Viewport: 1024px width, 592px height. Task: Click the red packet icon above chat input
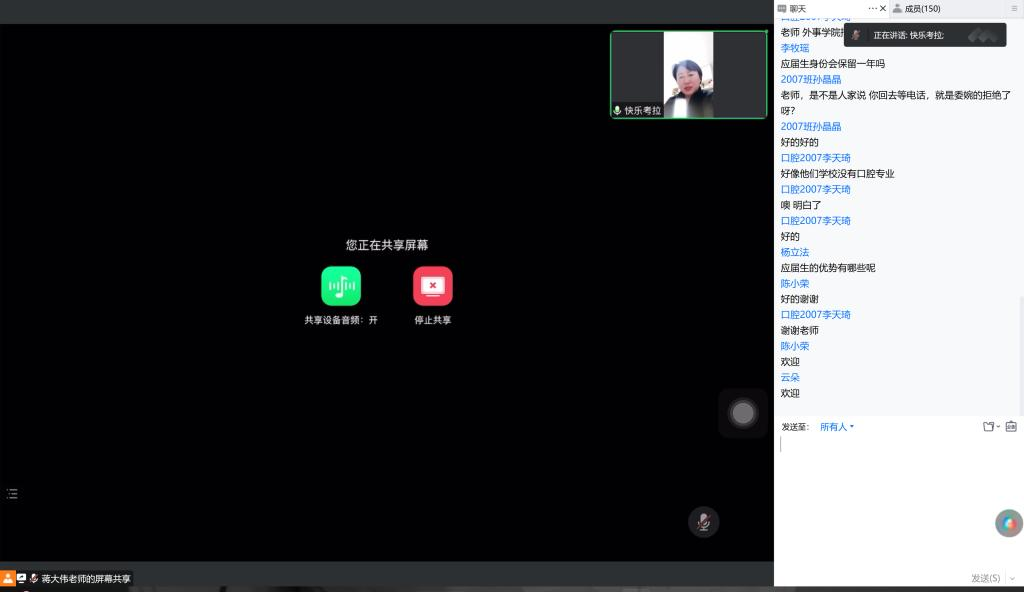pos(1011,427)
